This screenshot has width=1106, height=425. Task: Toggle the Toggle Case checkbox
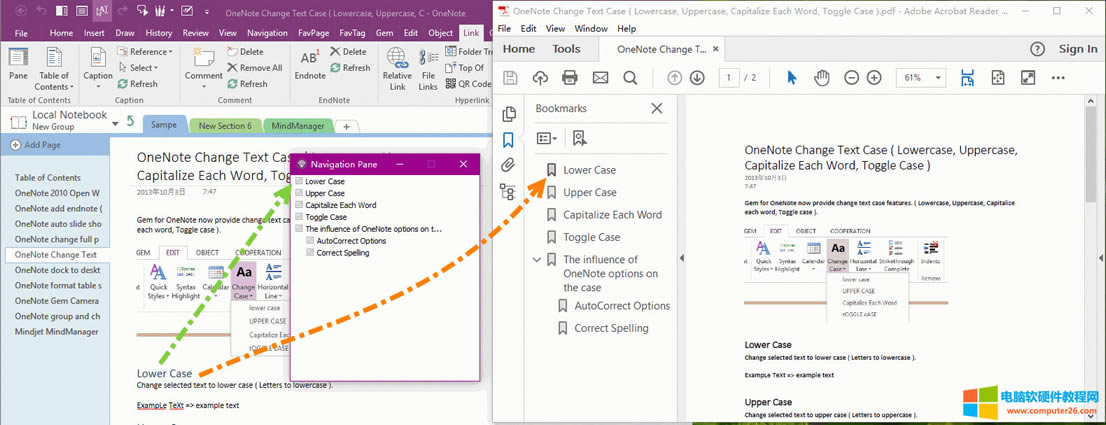click(299, 217)
